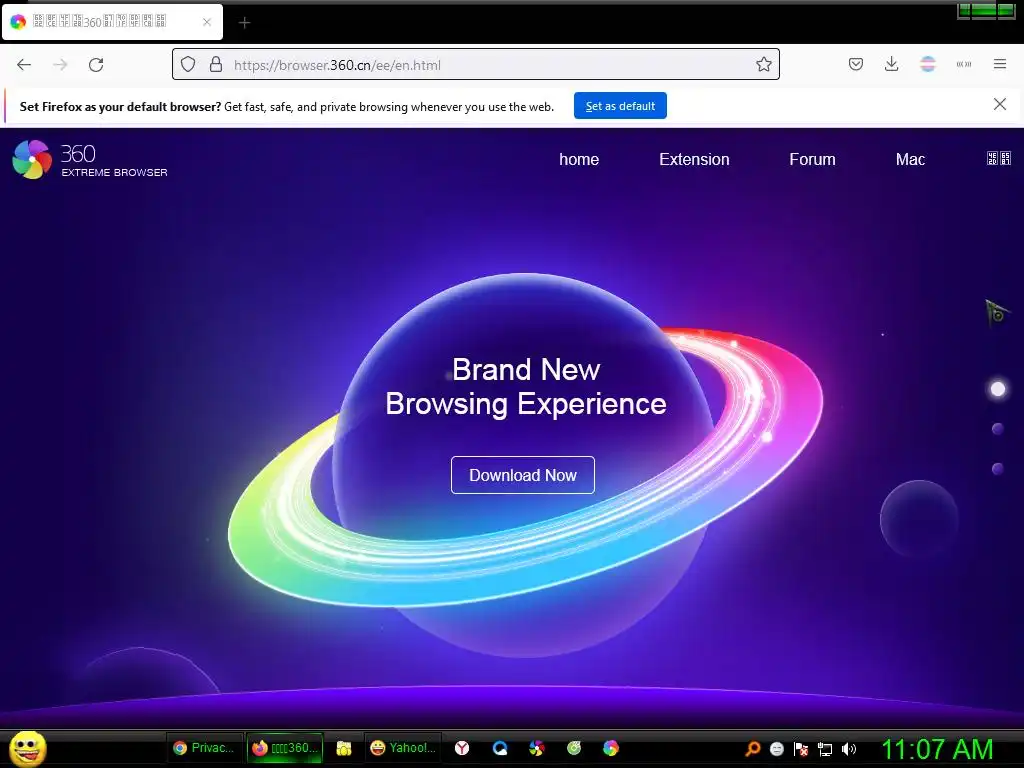1024x768 pixels.
Task: Click the URL address field
Action: [475, 65]
